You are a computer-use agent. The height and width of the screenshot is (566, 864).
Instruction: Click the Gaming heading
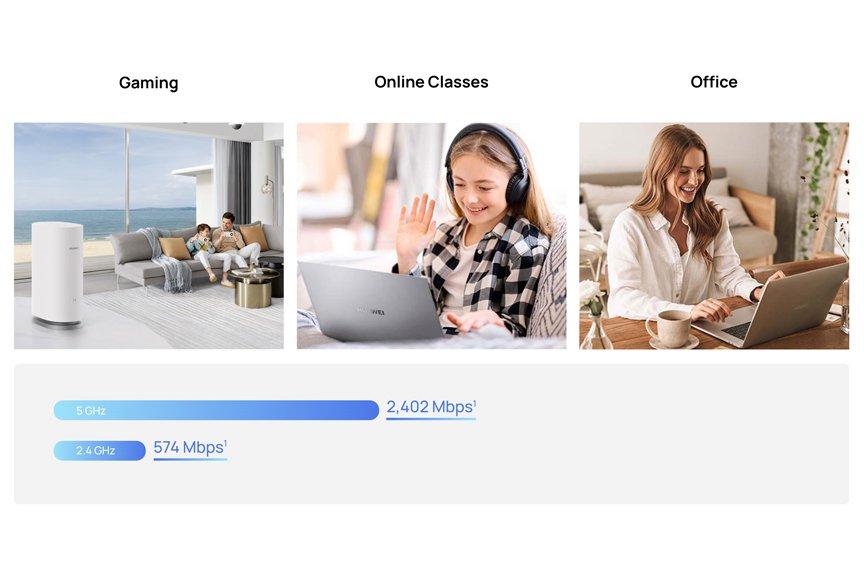148,83
